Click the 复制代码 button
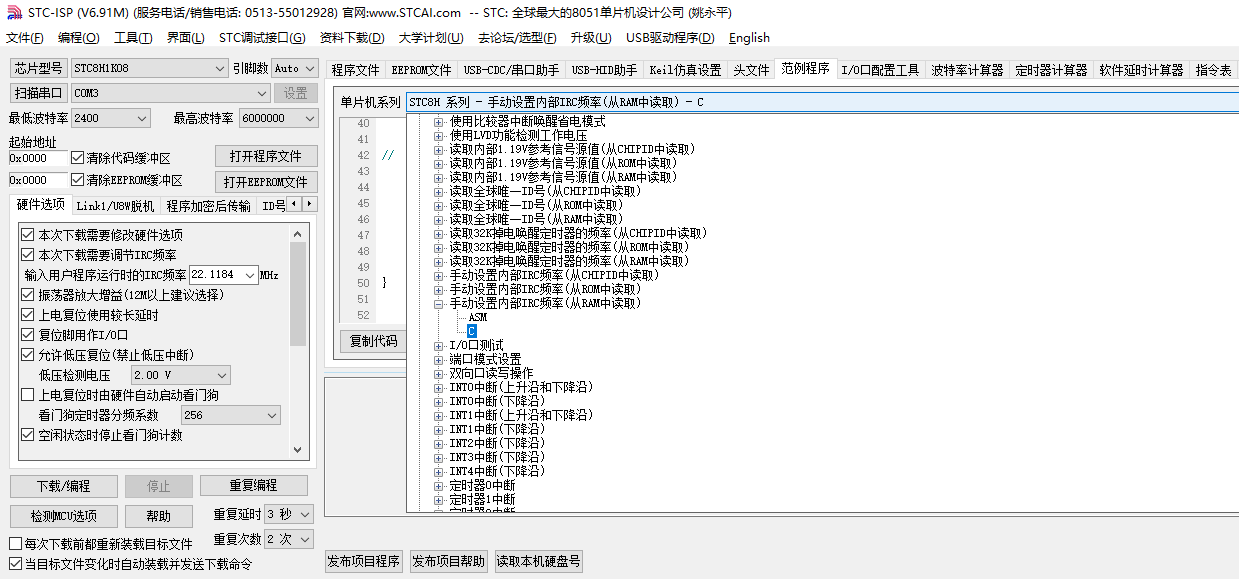 click(x=373, y=341)
